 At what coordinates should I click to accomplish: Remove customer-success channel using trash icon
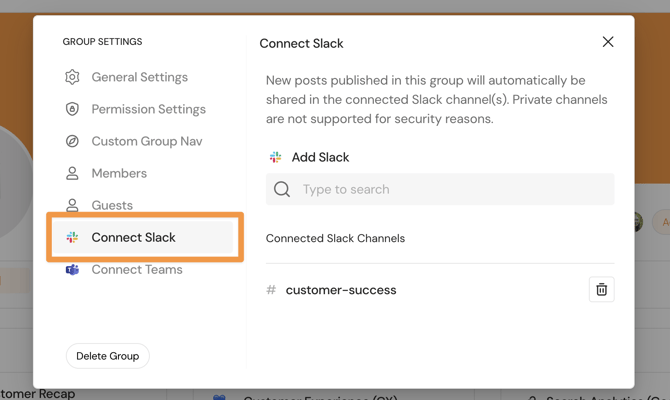tap(601, 290)
